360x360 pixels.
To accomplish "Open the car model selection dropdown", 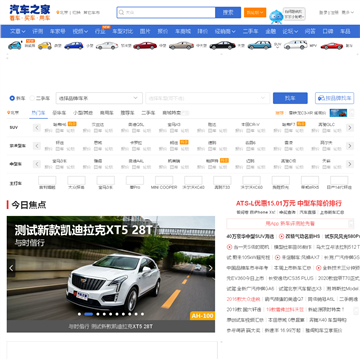I will pyautogui.click(x=208, y=98).
